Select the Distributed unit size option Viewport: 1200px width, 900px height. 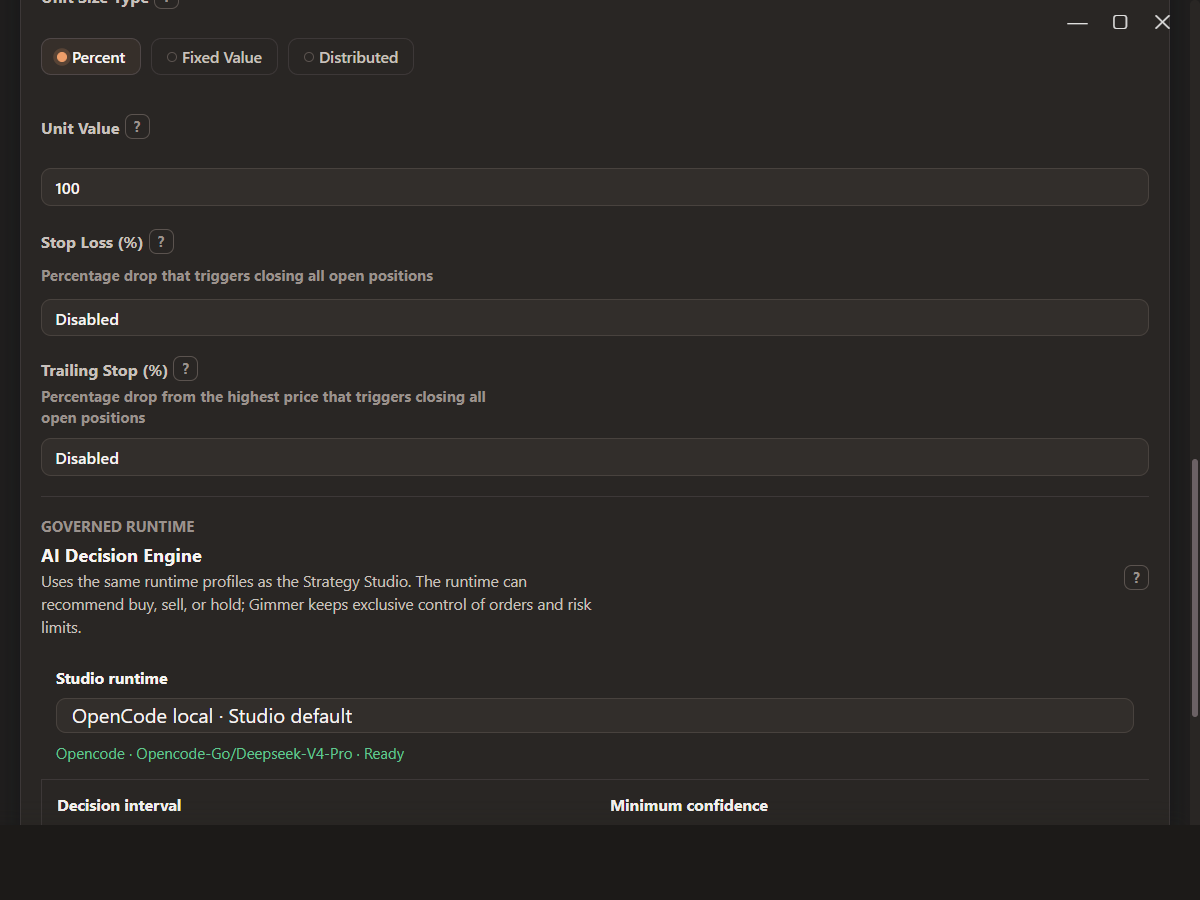(x=351, y=57)
